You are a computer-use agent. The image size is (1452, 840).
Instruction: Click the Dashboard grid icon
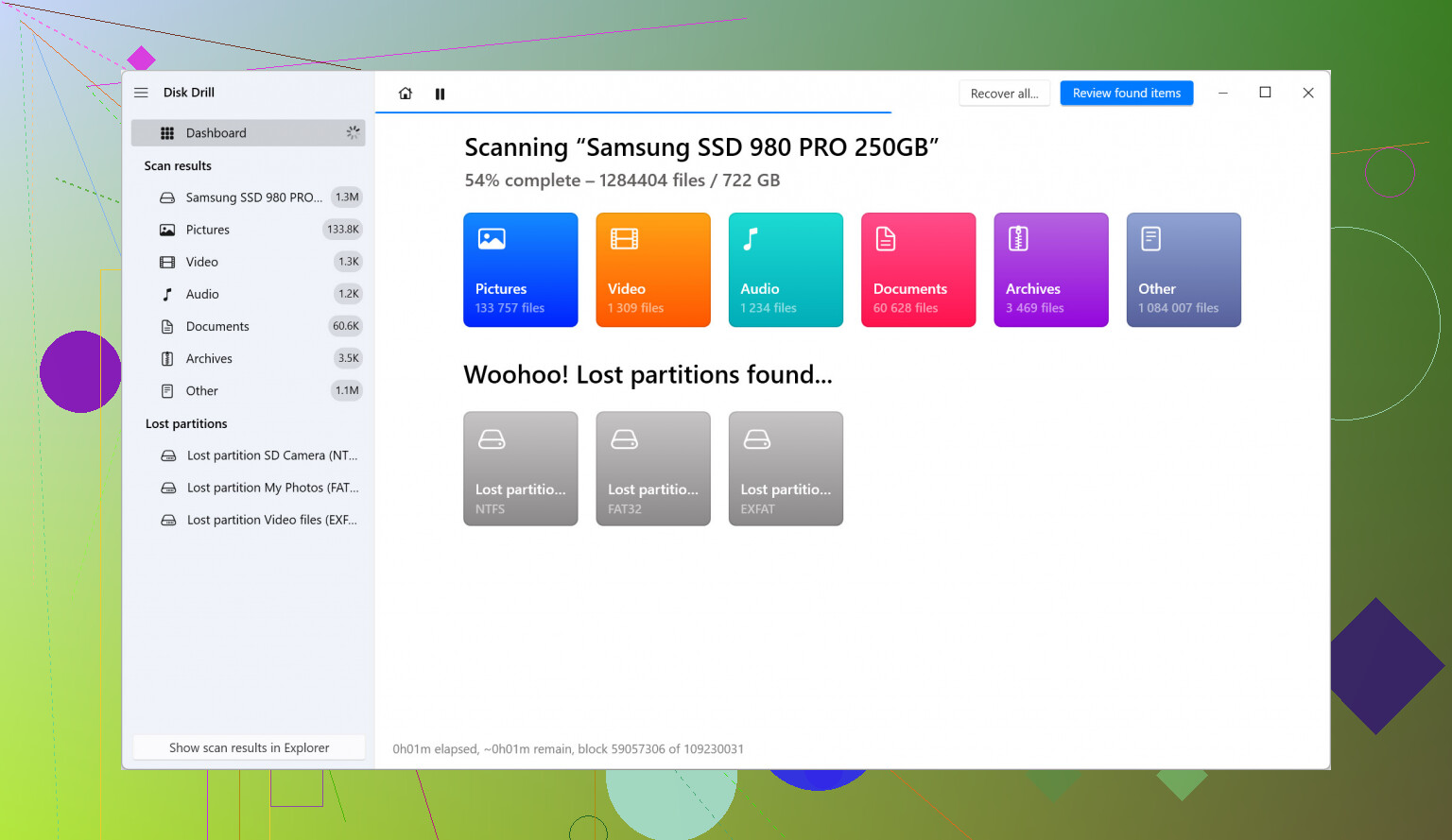click(167, 133)
